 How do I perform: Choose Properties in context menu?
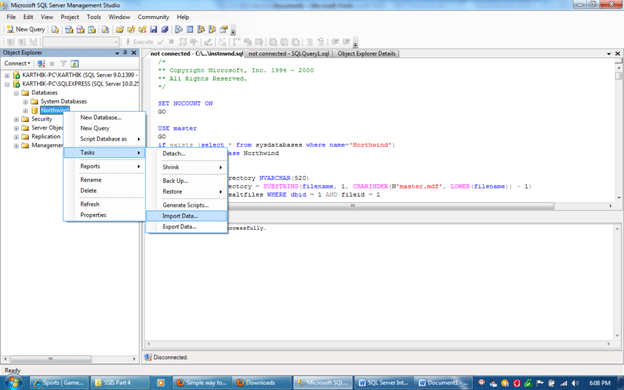click(x=104, y=215)
